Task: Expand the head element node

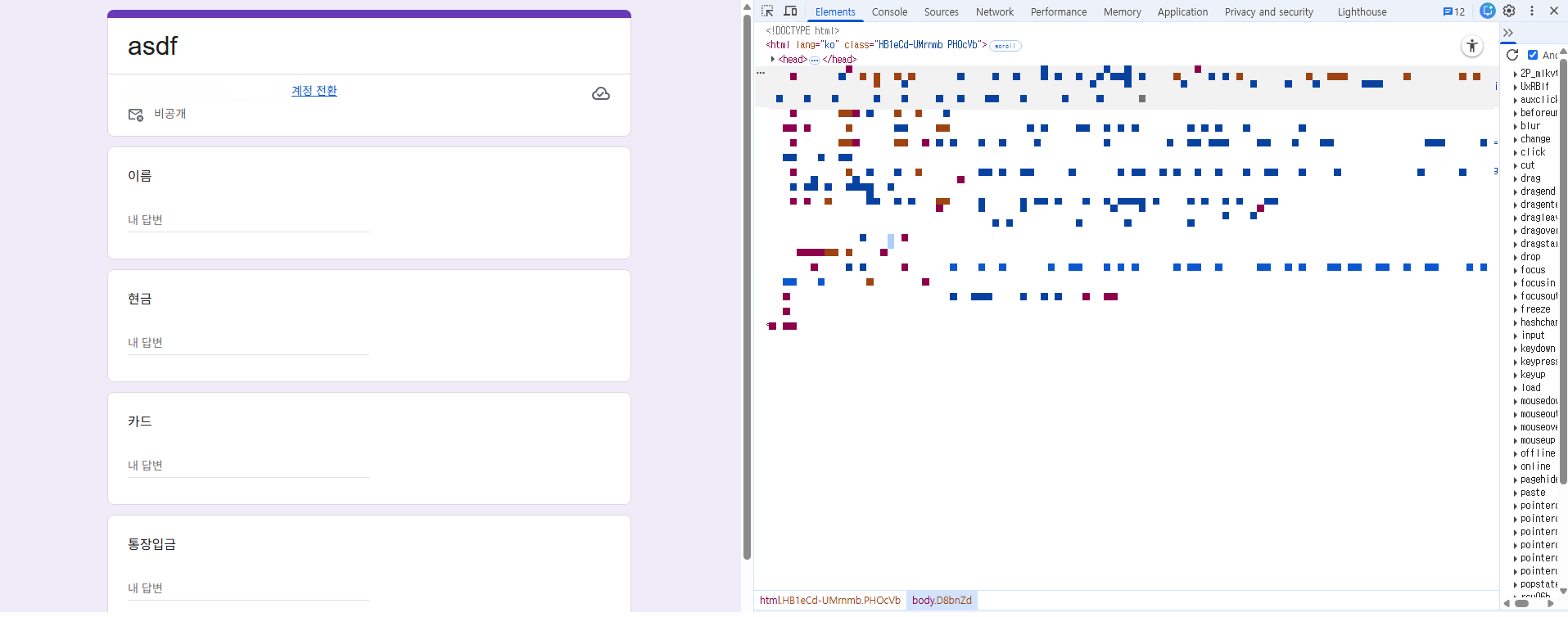Action: click(773, 59)
